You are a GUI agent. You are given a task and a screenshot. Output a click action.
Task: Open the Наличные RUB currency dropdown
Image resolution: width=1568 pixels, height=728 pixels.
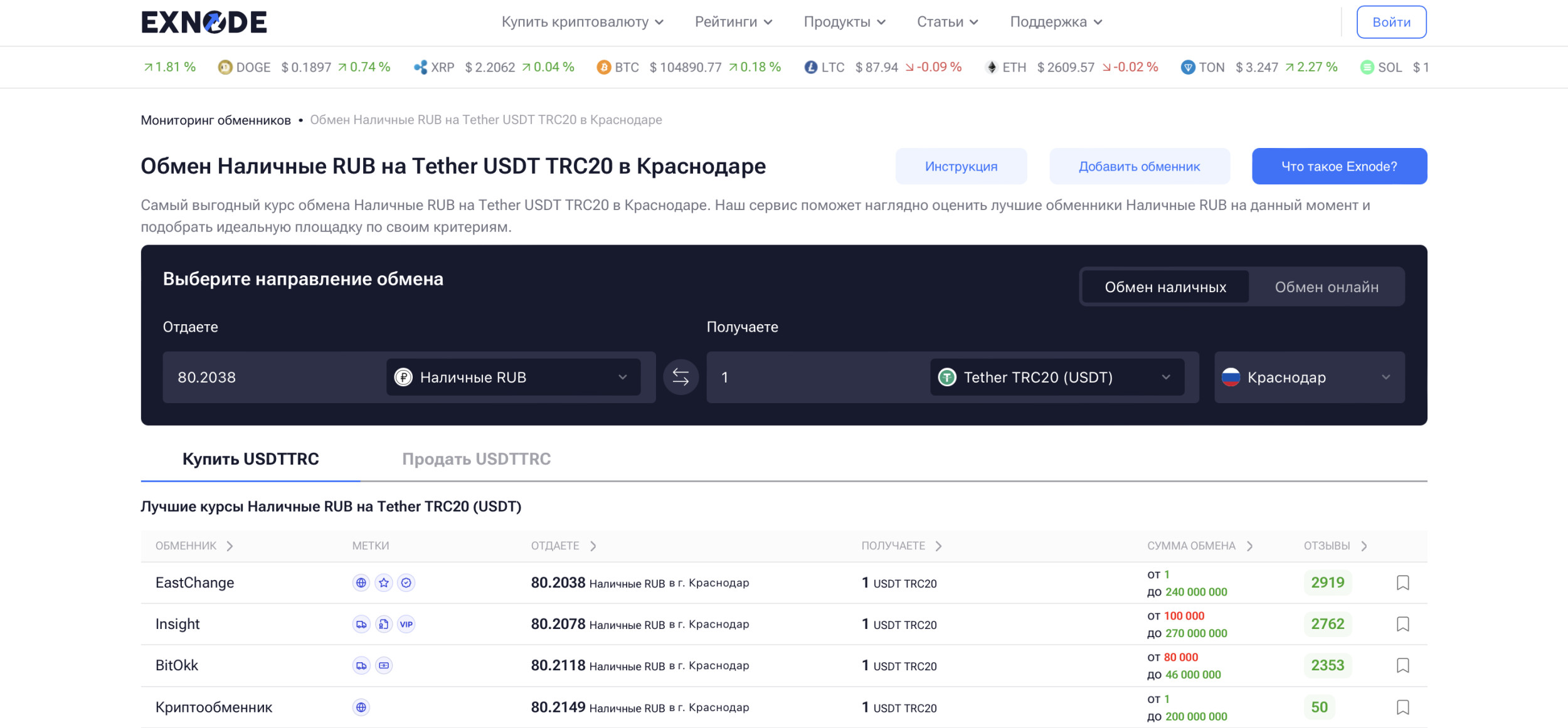(513, 377)
